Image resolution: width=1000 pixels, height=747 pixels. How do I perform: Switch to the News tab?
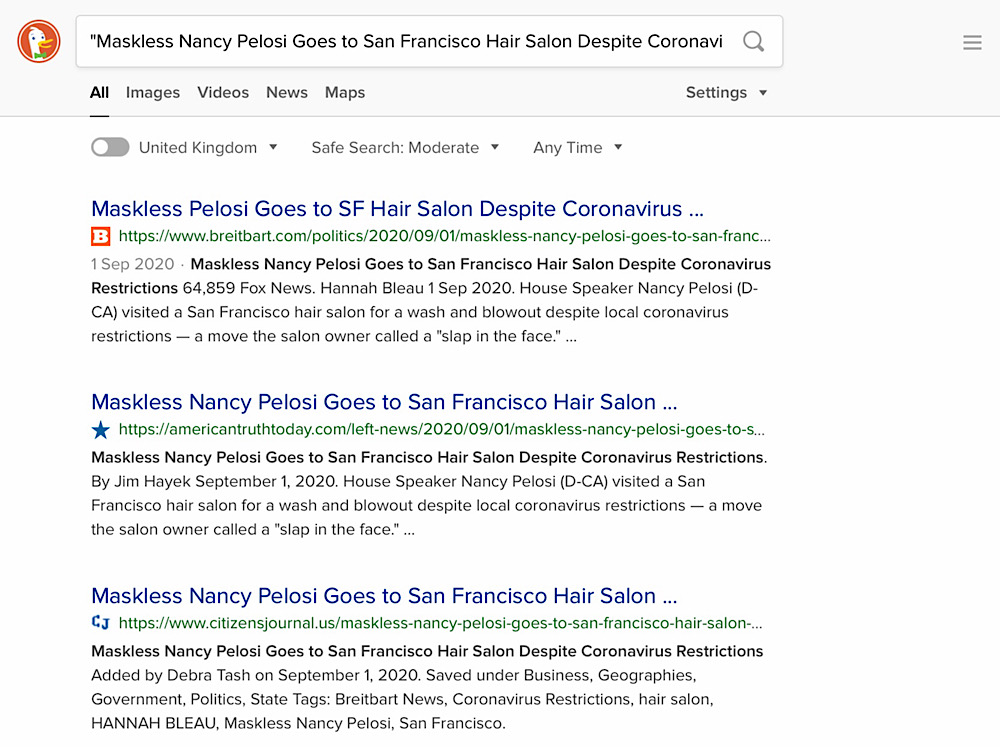click(287, 92)
